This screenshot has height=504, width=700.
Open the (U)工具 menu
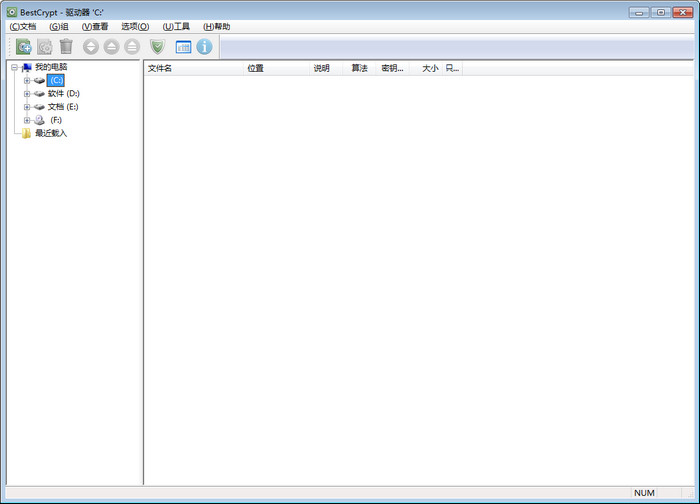coord(176,27)
